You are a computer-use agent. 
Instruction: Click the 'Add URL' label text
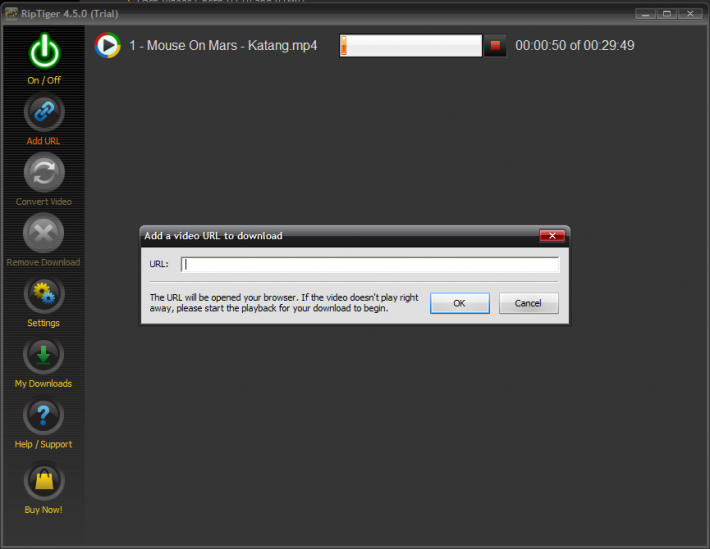[43, 141]
